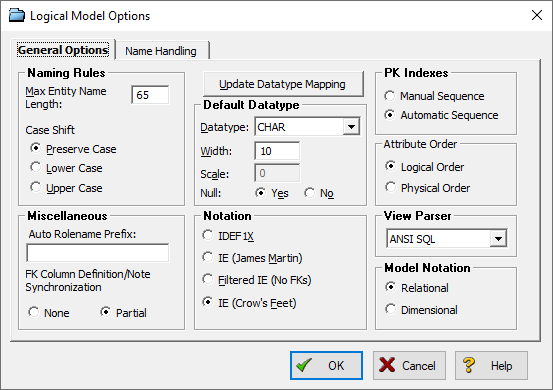Click the OK button
The image size is (553, 390).
[326, 365]
